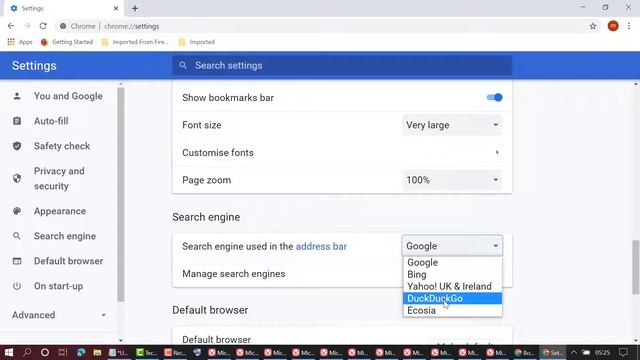Image resolution: width=640 pixels, height=360 pixels.
Task: Open the Windows Start menu
Action: coord(9,352)
